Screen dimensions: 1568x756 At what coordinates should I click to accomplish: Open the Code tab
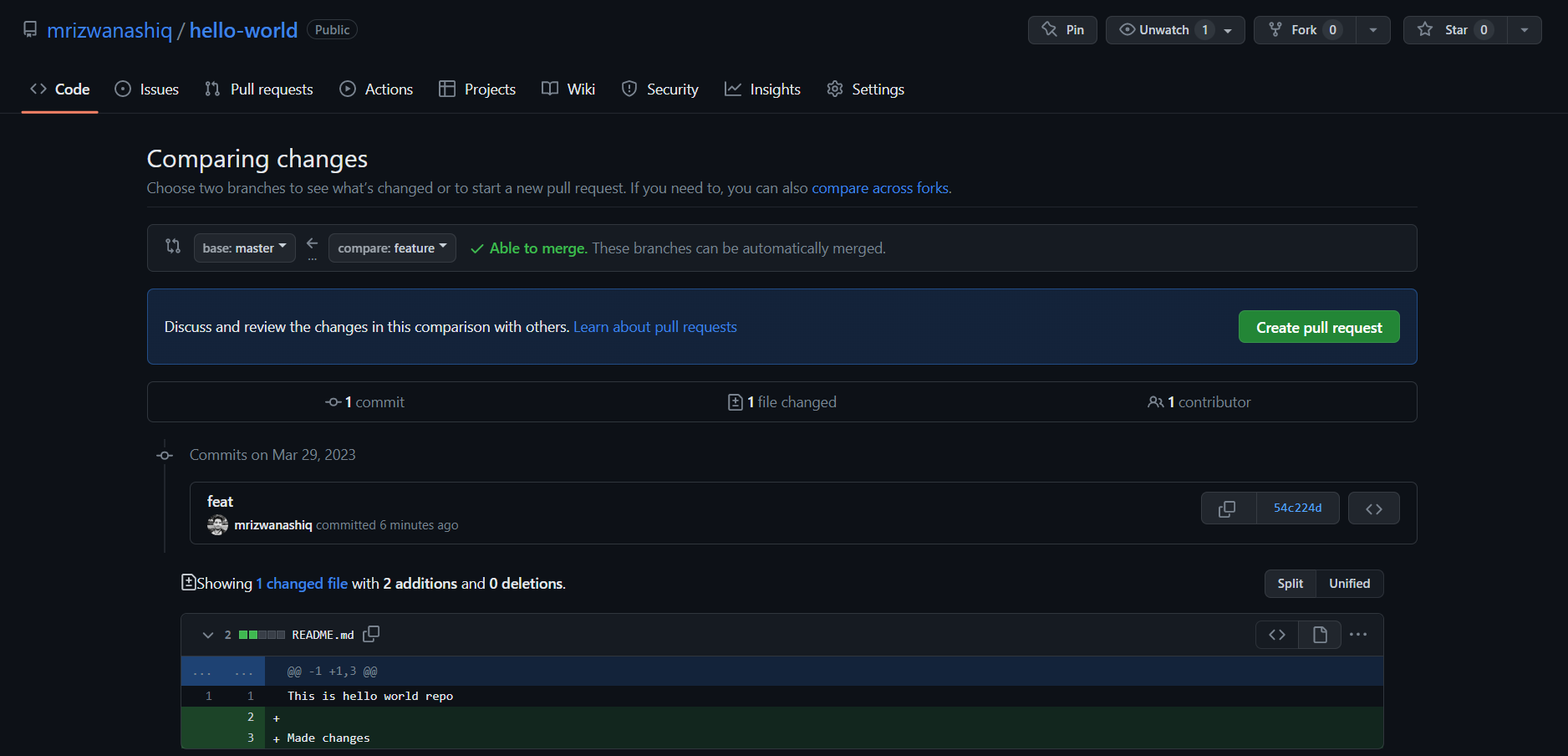[x=60, y=89]
